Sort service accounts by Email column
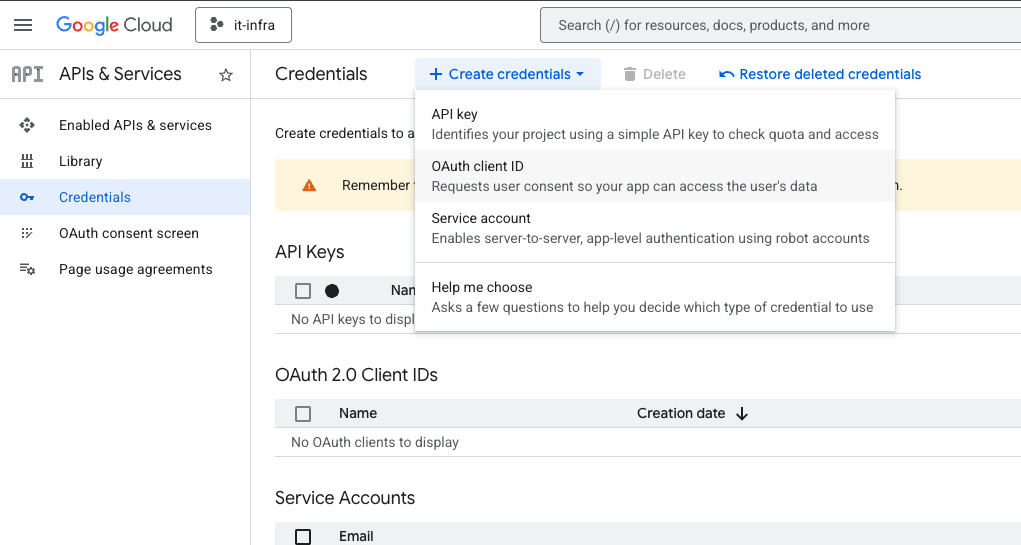 point(356,537)
